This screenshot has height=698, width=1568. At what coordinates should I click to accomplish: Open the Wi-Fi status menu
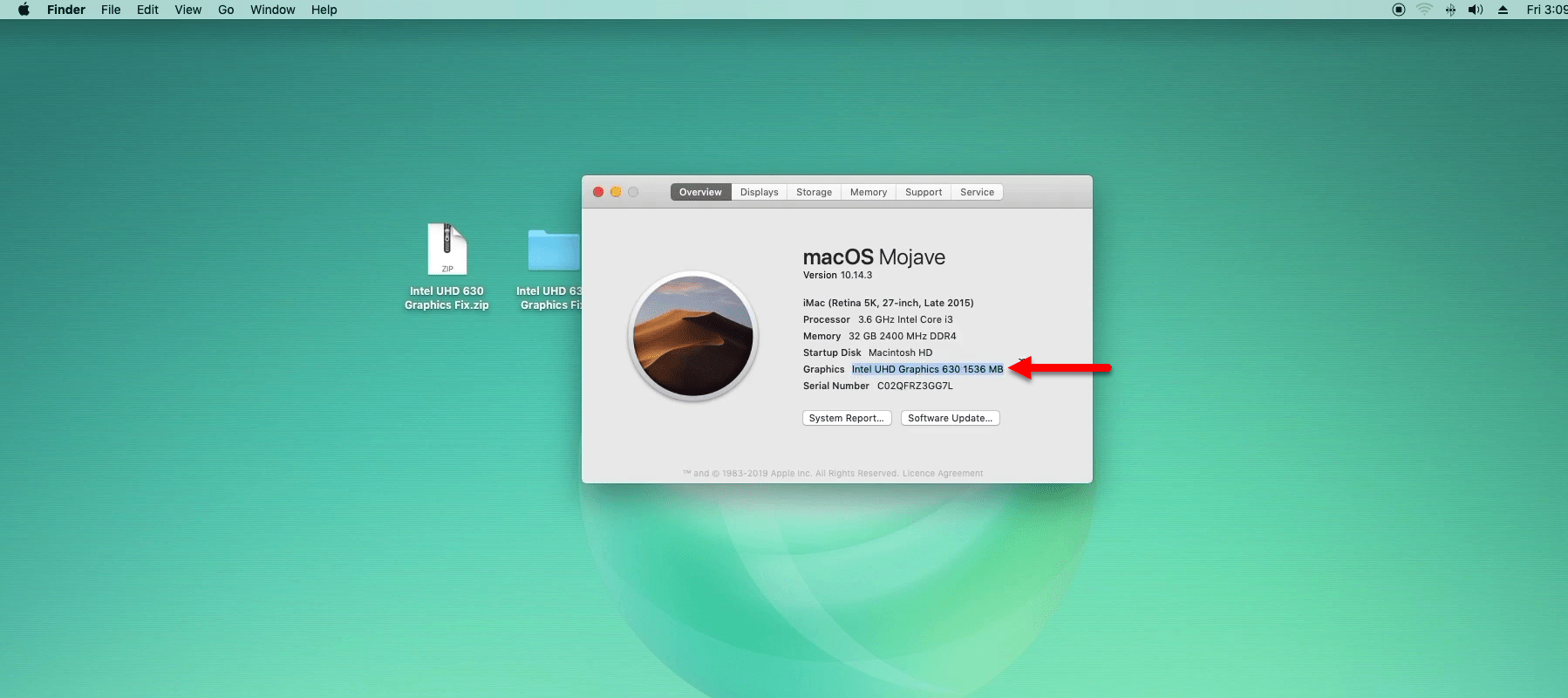point(1425,10)
